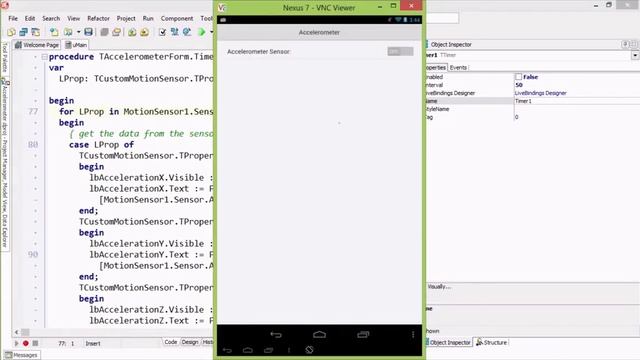Toggle the Enabled False checkbox

[518, 77]
